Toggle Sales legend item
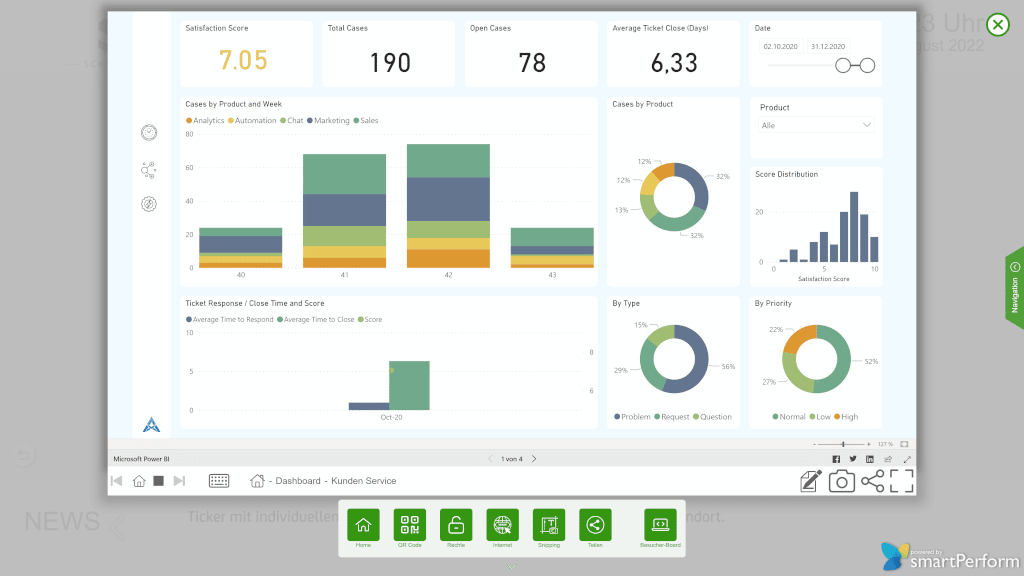This screenshot has width=1024, height=576. [366, 121]
